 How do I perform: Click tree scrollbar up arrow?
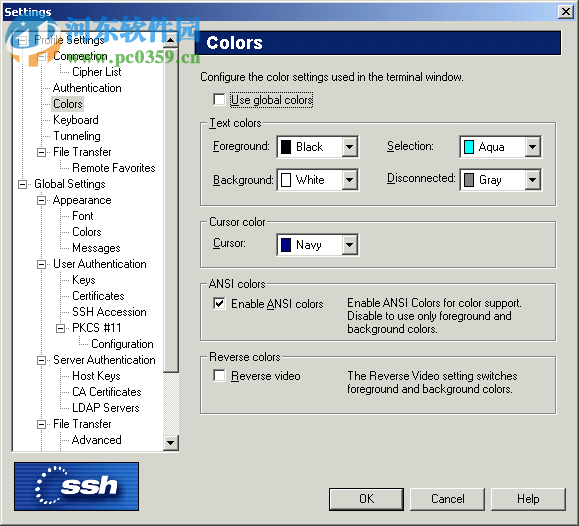click(x=171, y=40)
